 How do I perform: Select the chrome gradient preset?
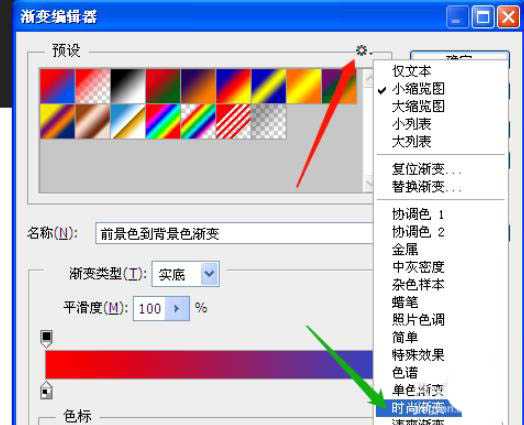click(x=128, y=121)
